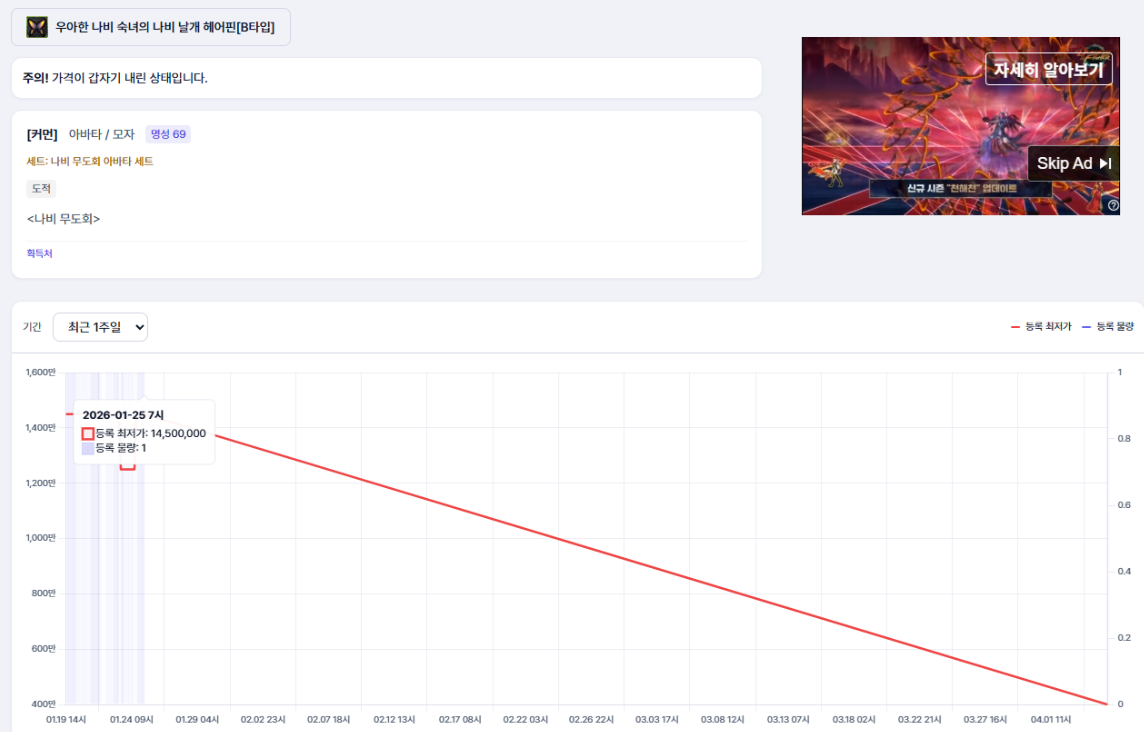1144x732 pixels.
Task: Click the 아바타 / 모자 category text
Action: tap(101, 134)
